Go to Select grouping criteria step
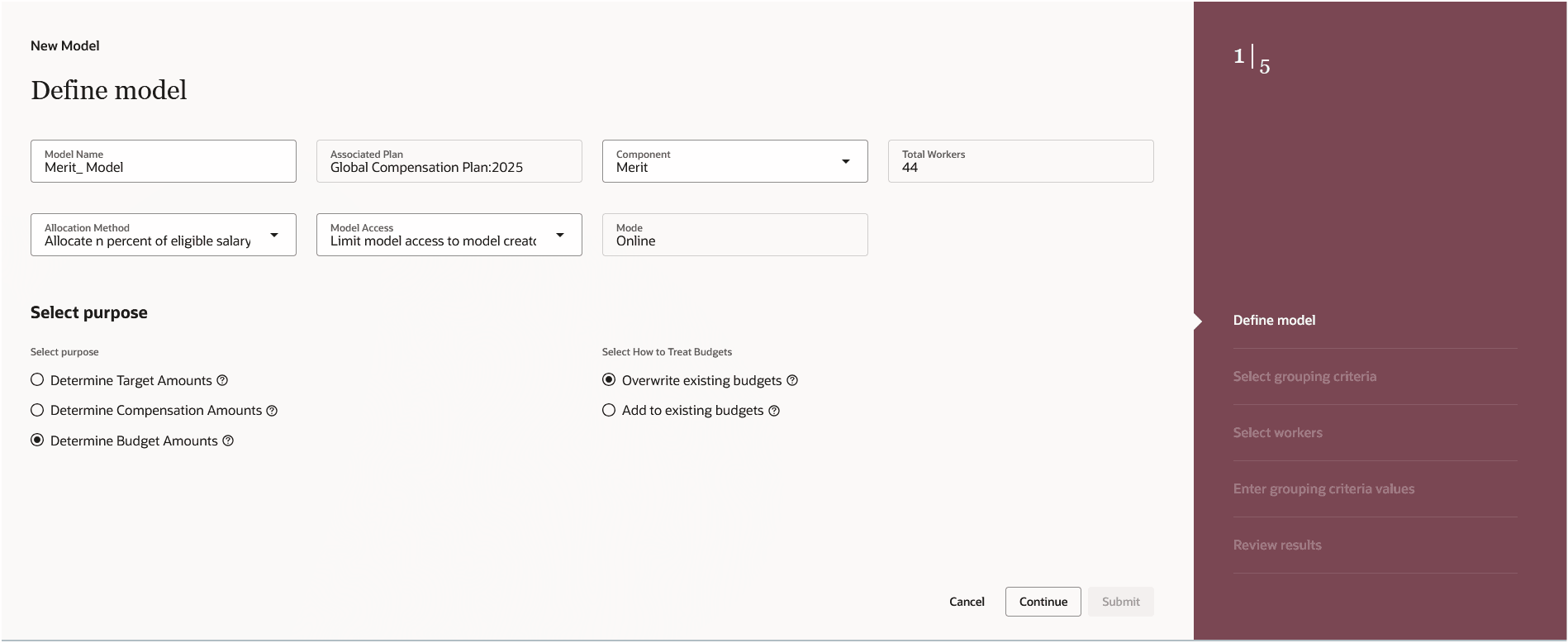 pyautogui.click(x=1304, y=377)
